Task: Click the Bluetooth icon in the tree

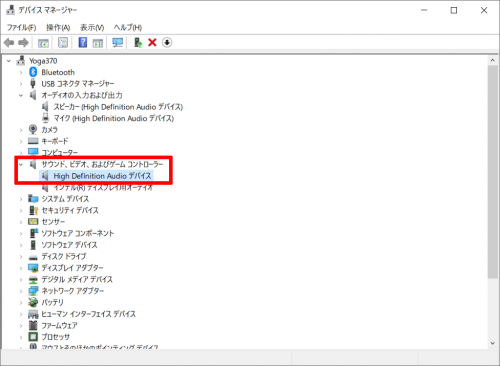Action: click(33, 72)
